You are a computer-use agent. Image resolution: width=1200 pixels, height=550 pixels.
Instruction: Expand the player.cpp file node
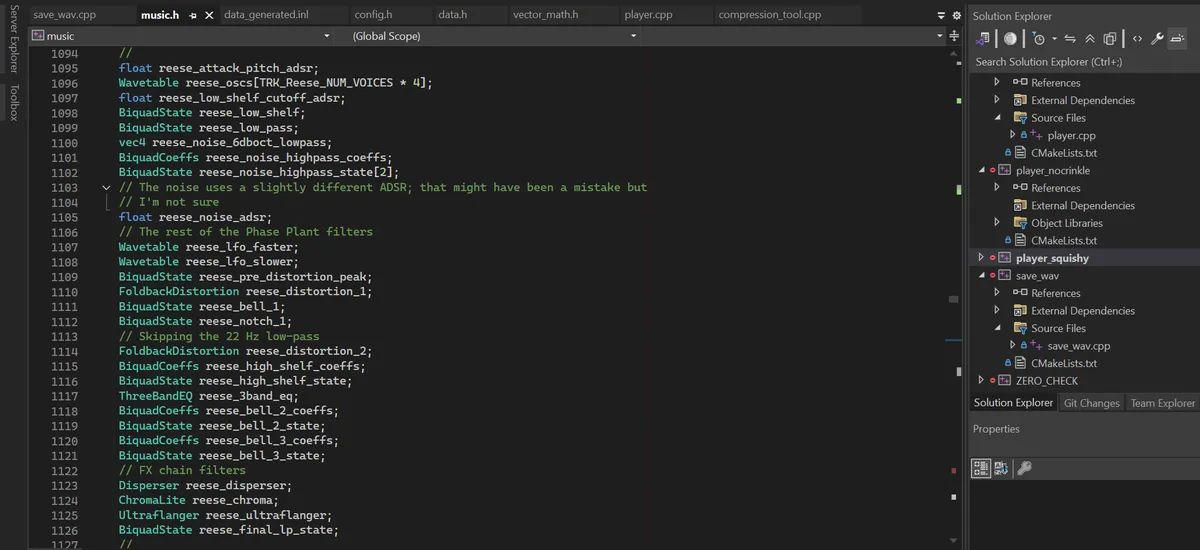tap(1013, 135)
